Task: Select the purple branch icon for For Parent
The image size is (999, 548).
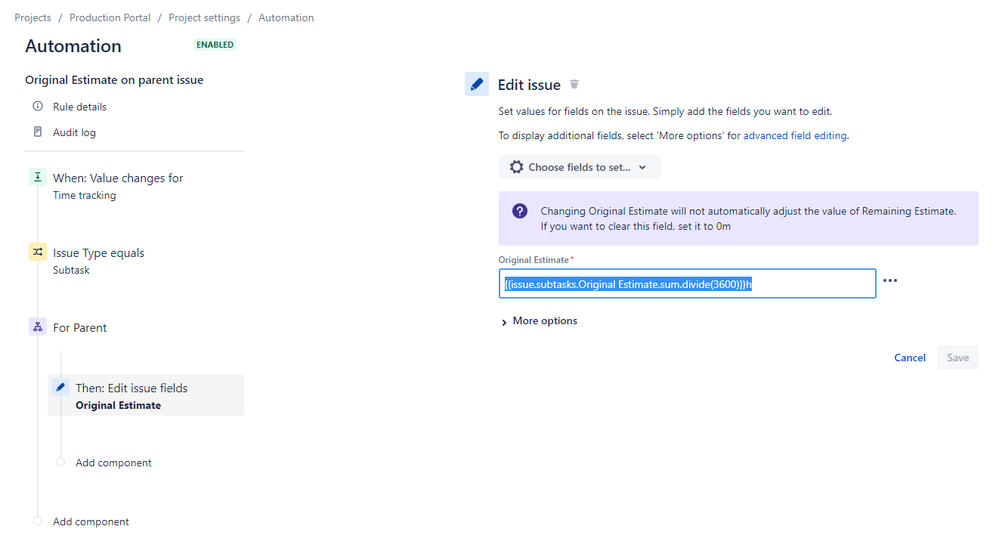Action: coord(38,327)
